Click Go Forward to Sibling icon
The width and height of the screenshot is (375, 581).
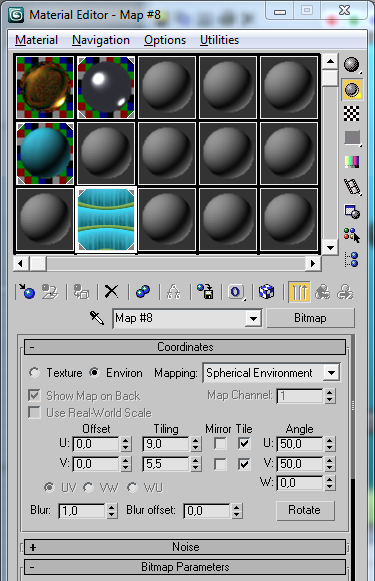[345, 292]
